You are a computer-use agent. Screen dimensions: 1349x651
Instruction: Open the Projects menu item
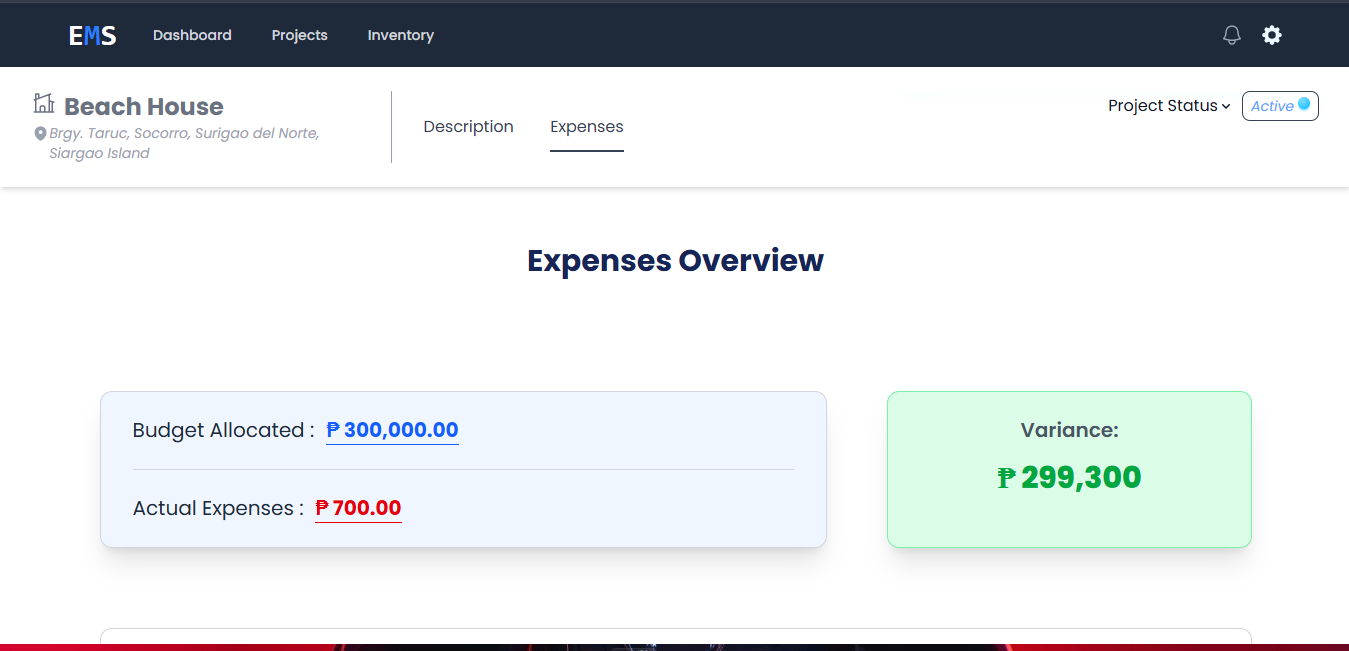(299, 35)
